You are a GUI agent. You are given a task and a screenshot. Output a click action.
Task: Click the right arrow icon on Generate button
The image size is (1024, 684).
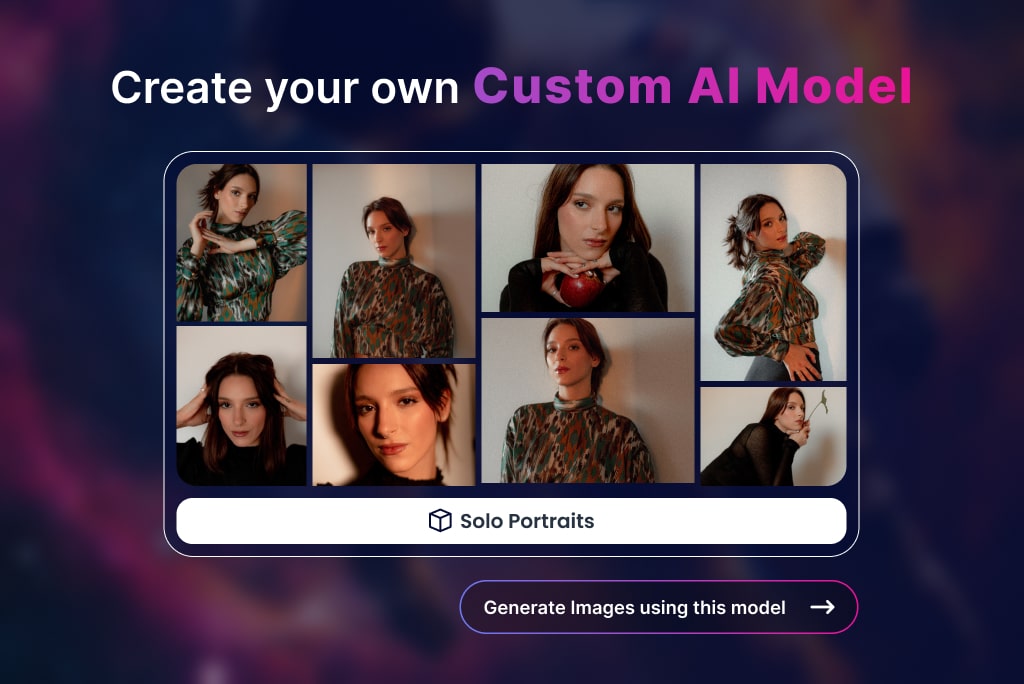(822, 607)
